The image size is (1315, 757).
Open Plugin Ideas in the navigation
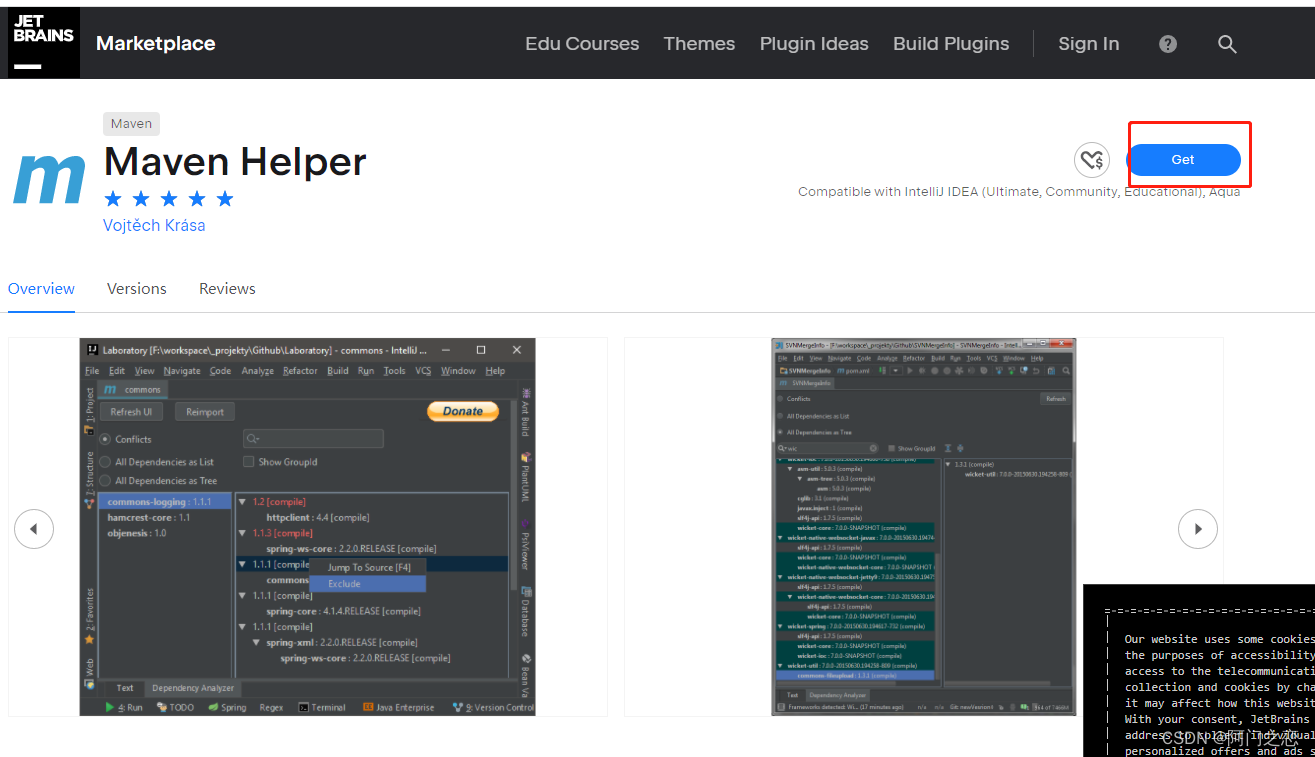tap(814, 44)
